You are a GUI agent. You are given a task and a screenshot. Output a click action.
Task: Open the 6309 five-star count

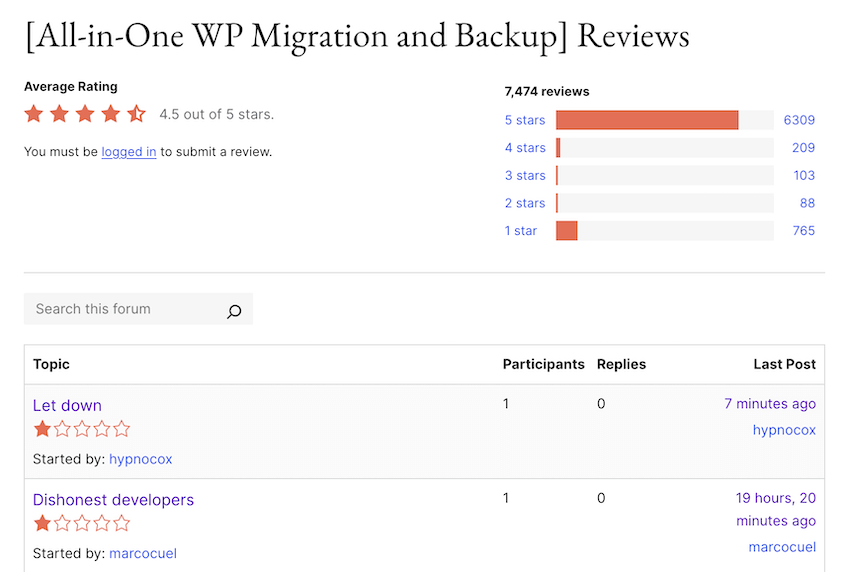tap(799, 120)
